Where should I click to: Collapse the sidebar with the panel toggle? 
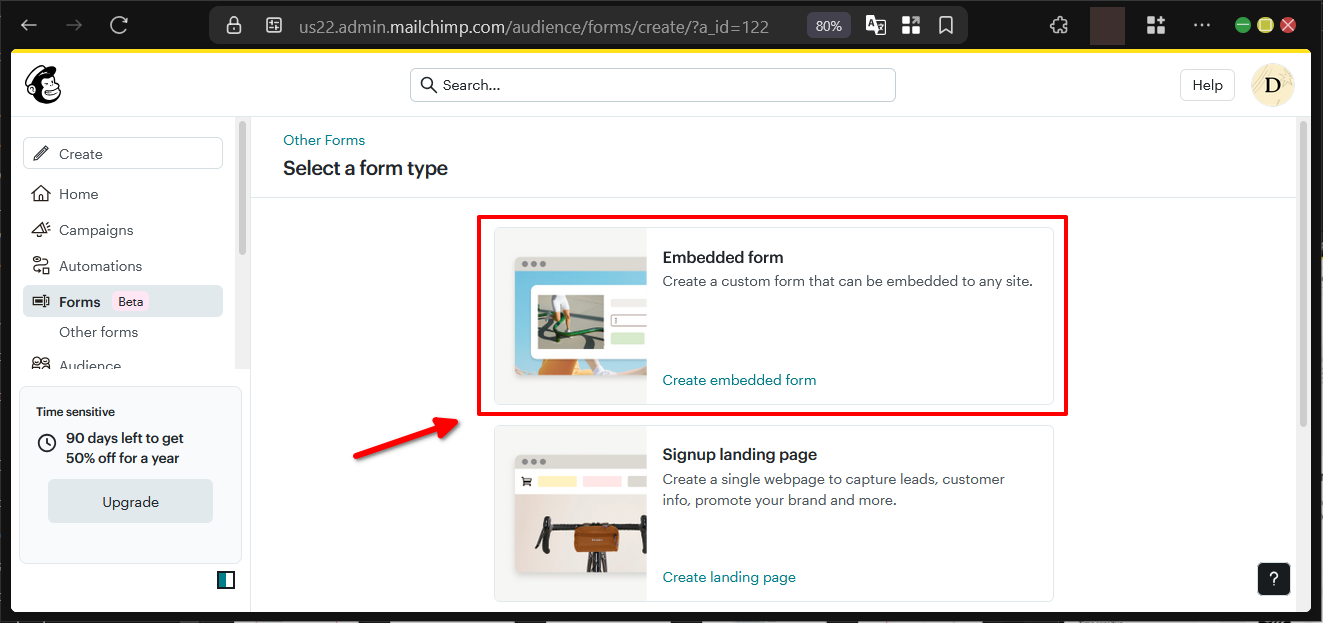click(x=226, y=579)
